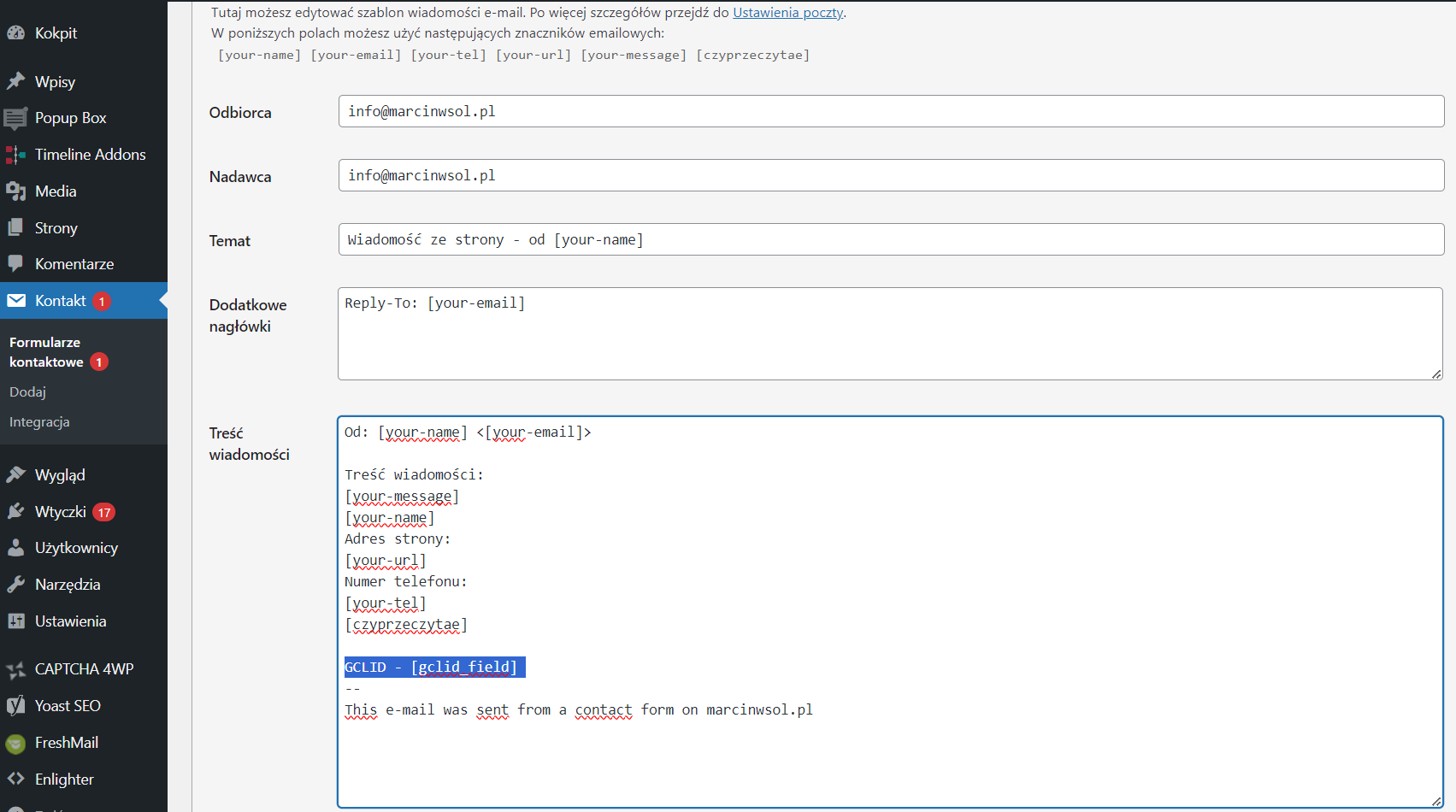Screen dimensions: 1456x812
Task: Click the [your-url] mail tag
Action: (533, 55)
